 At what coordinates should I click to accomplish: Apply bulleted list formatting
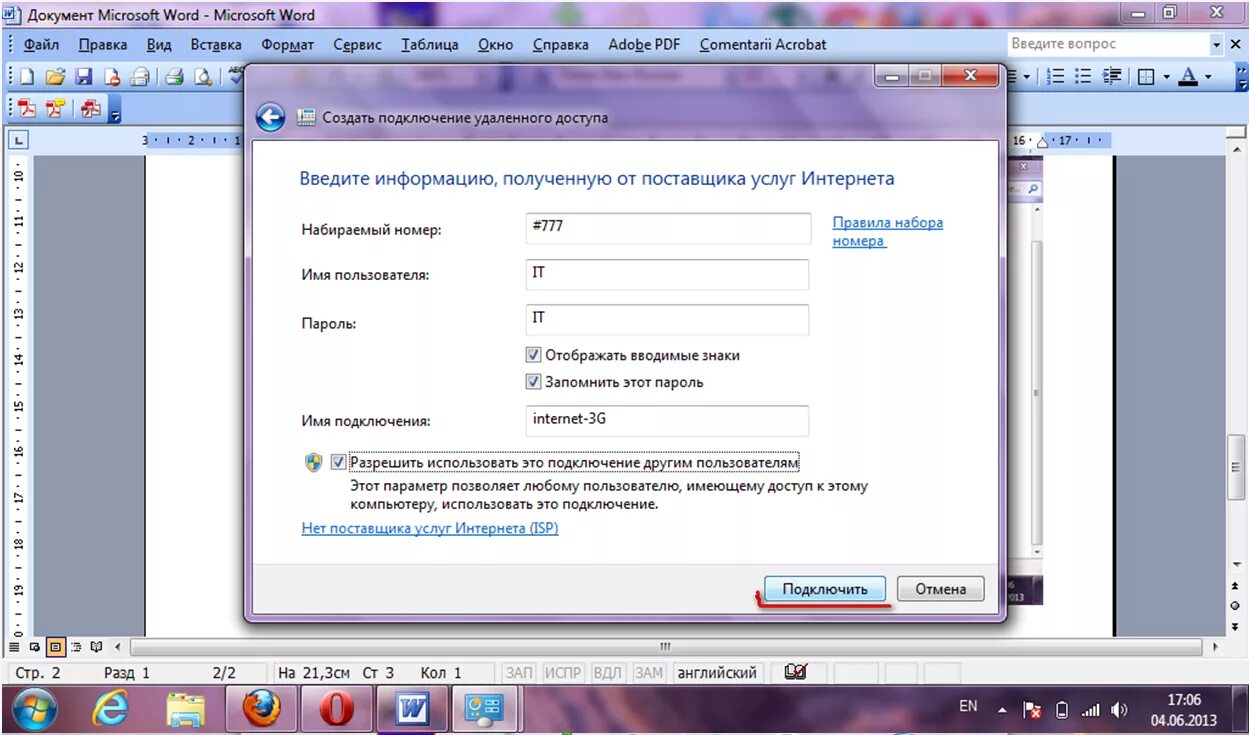click(1084, 77)
